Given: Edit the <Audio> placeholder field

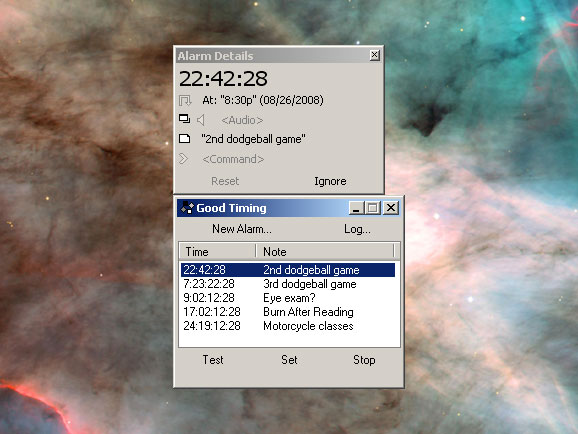Looking at the screenshot, I should point(242,120).
